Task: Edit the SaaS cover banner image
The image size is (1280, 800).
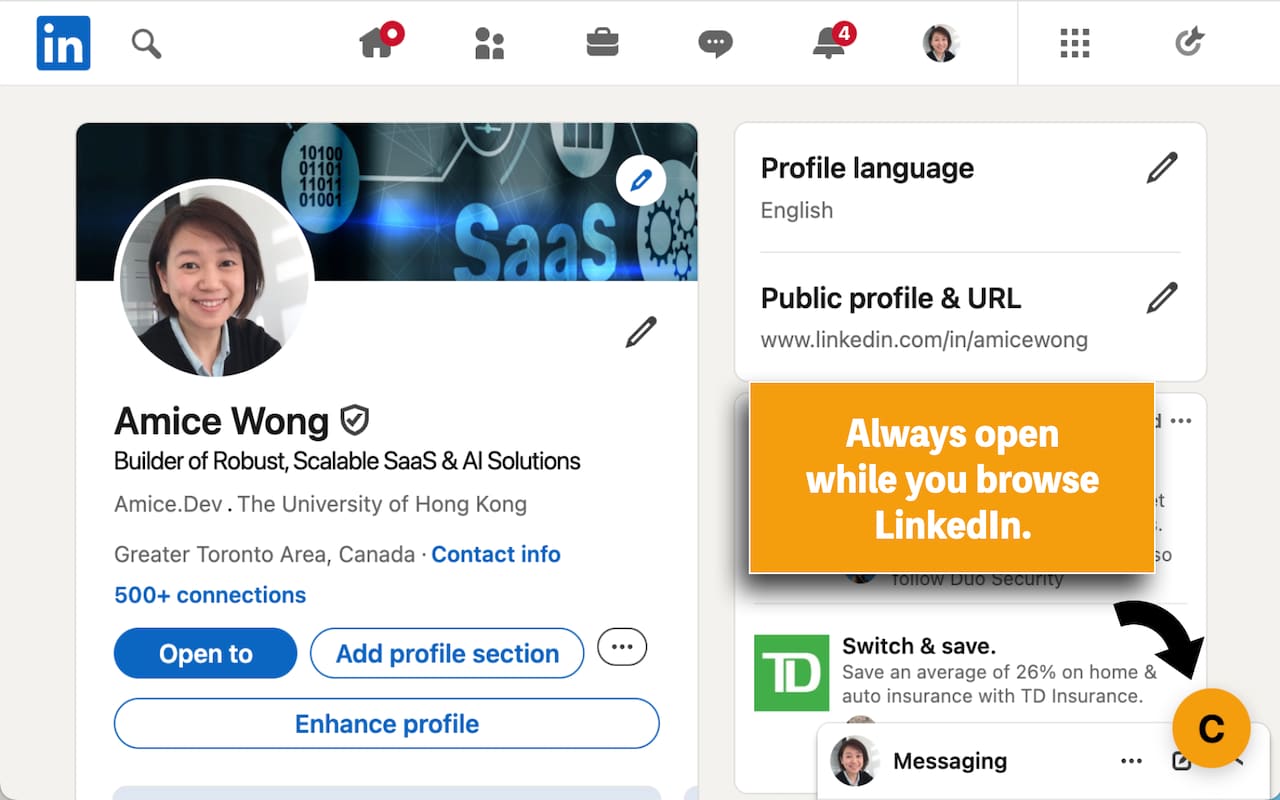Action: (x=641, y=181)
